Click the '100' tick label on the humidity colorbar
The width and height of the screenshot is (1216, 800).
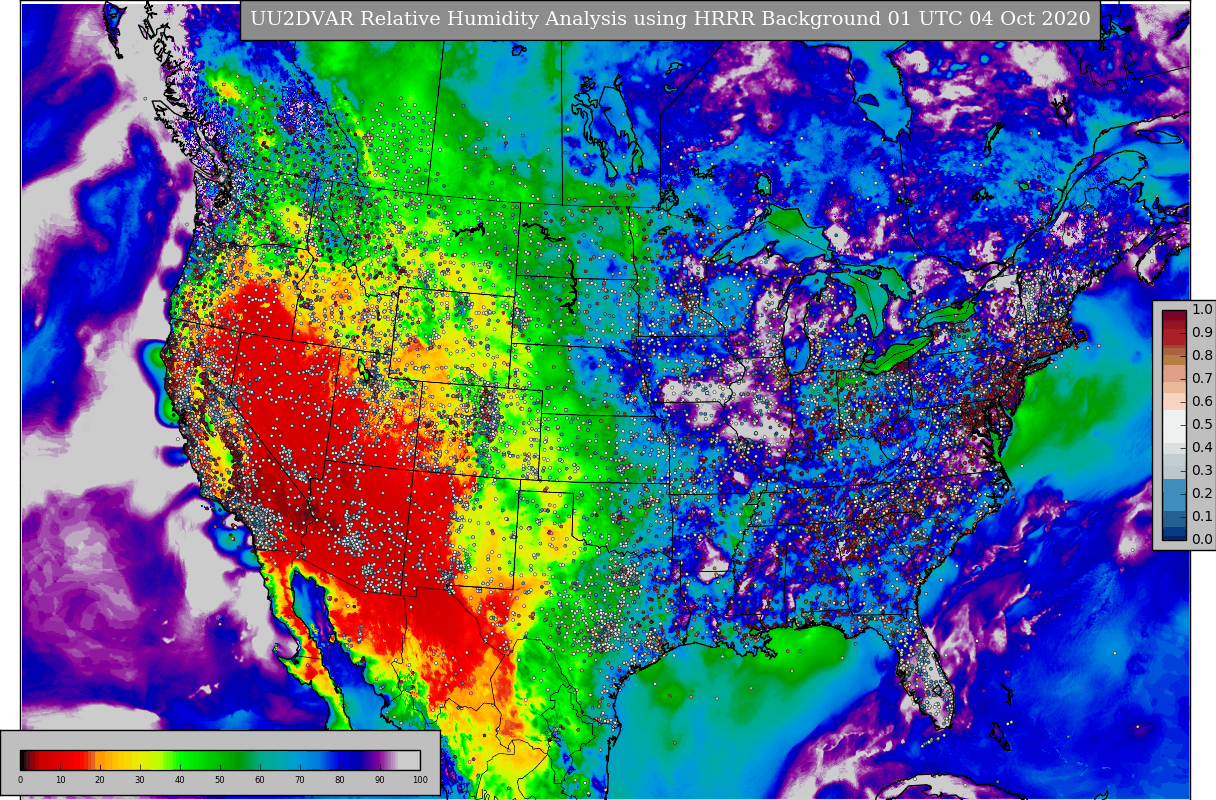click(x=420, y=779)
